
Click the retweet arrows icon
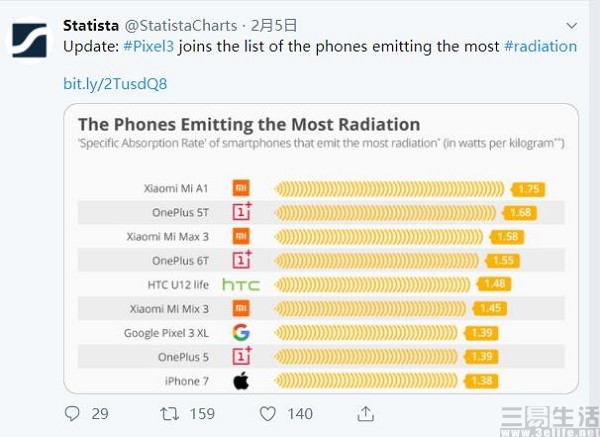click(x=170, y=412)
